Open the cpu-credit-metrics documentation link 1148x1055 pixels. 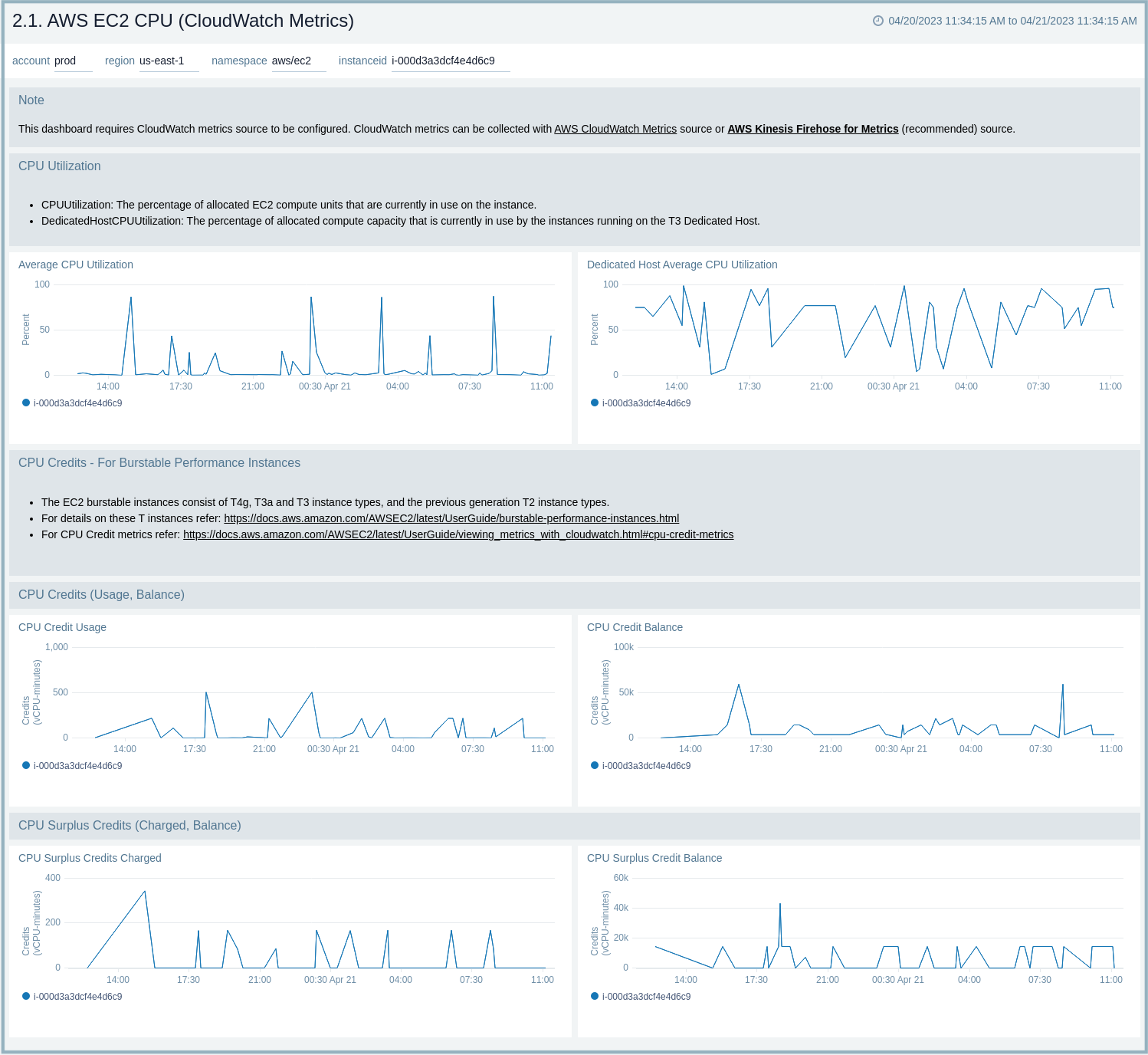coord(458,534)
